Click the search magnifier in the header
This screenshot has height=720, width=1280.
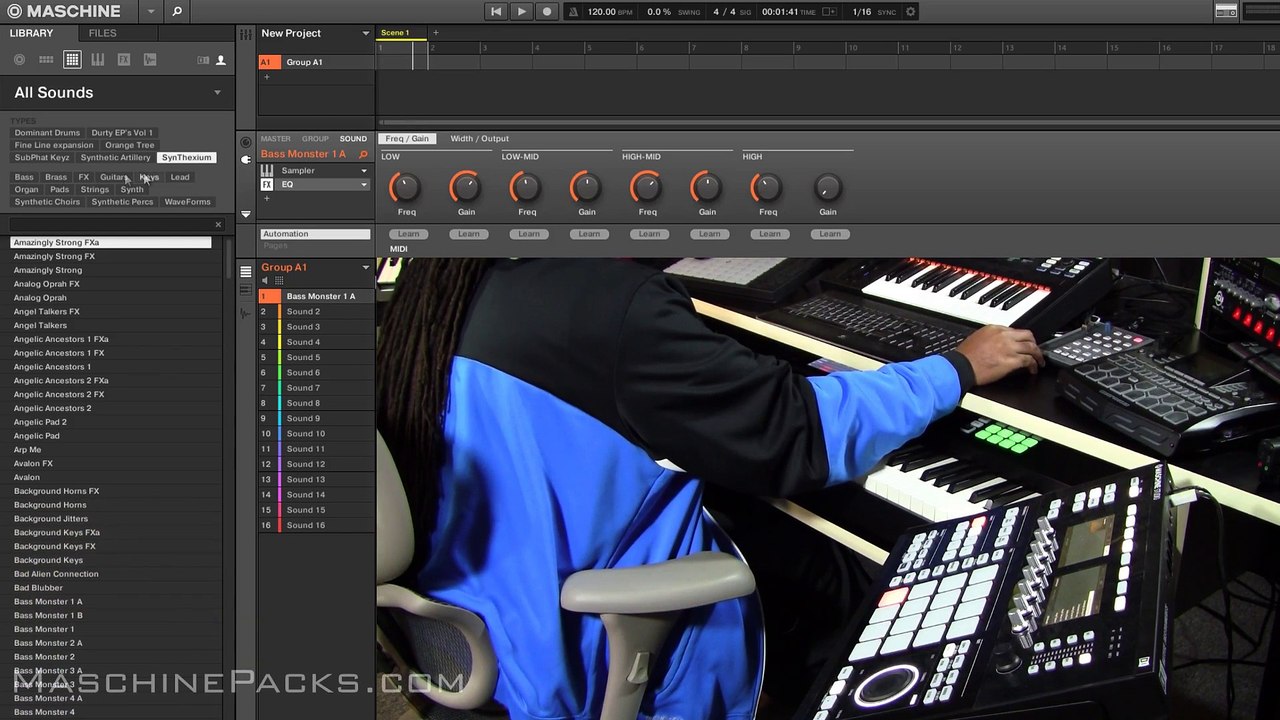[177, 12]
